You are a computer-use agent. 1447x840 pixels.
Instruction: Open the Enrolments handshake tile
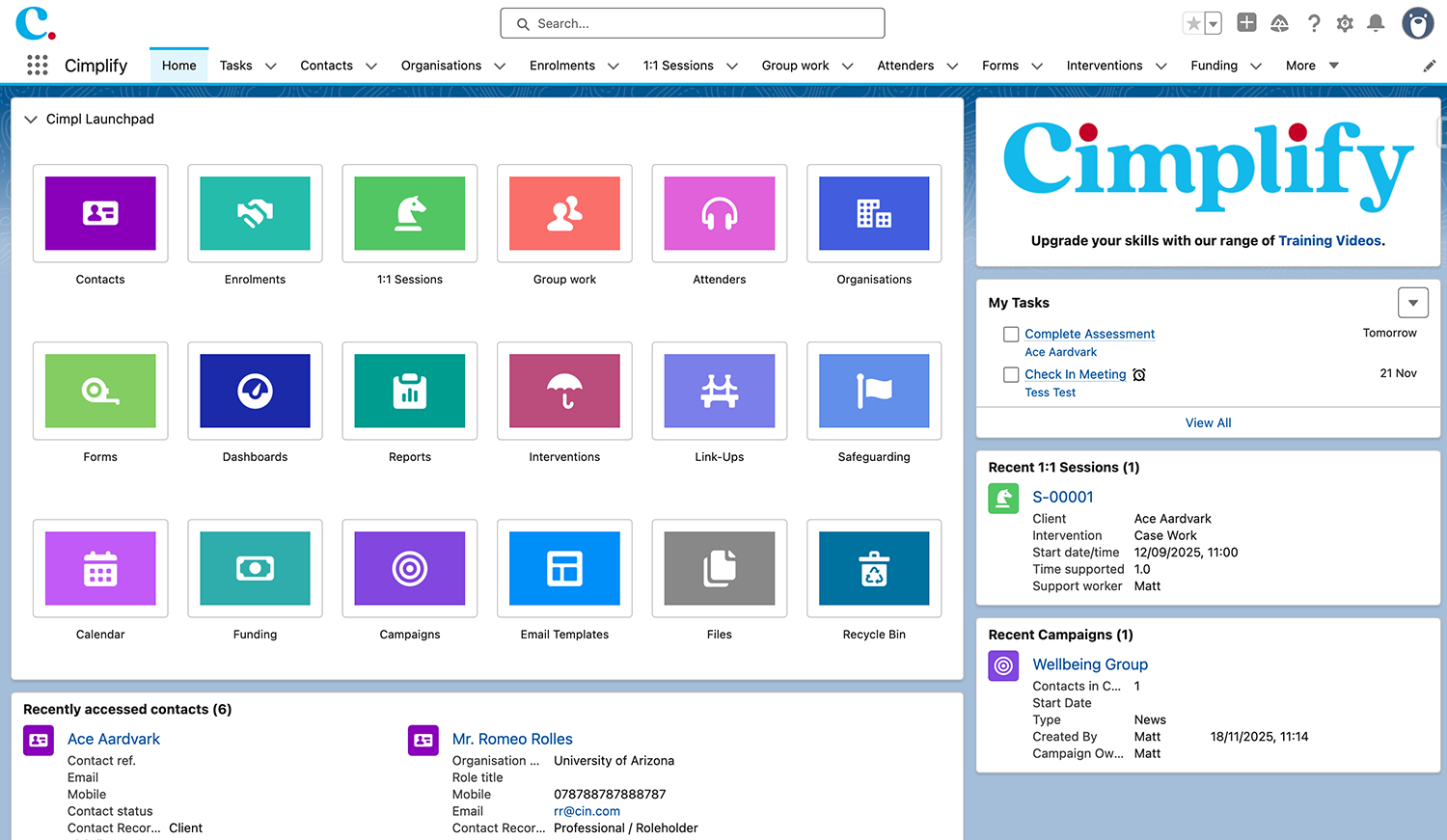coord(255,213)
